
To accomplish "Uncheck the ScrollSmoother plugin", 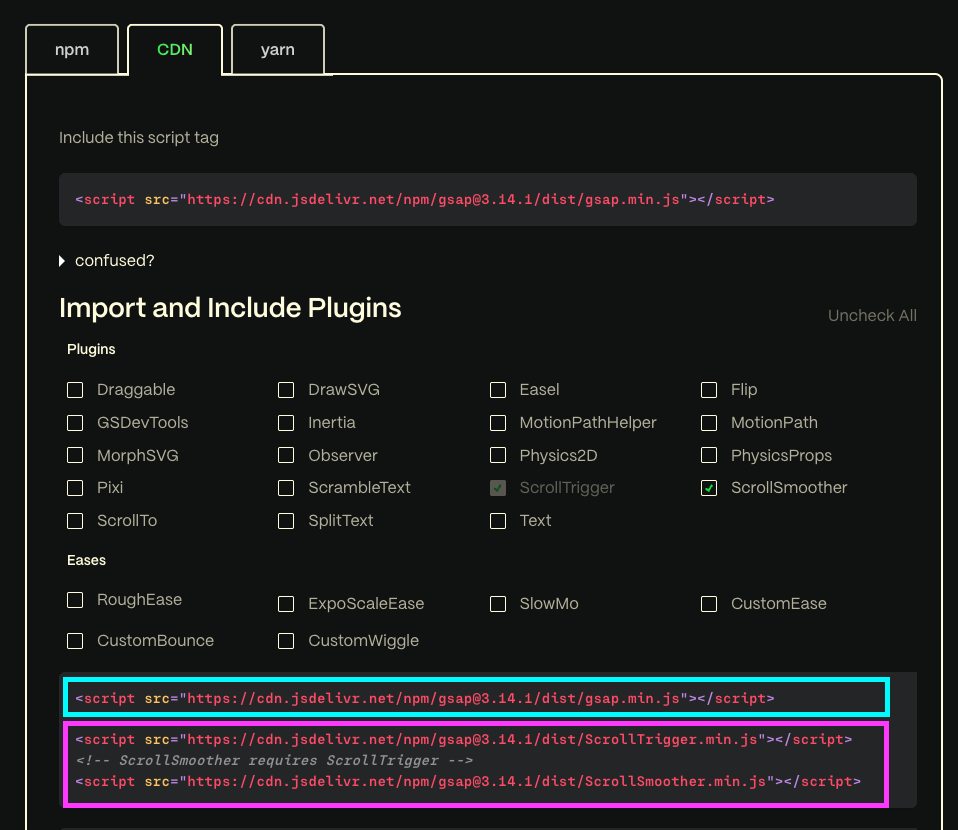I will click(709, 488).
